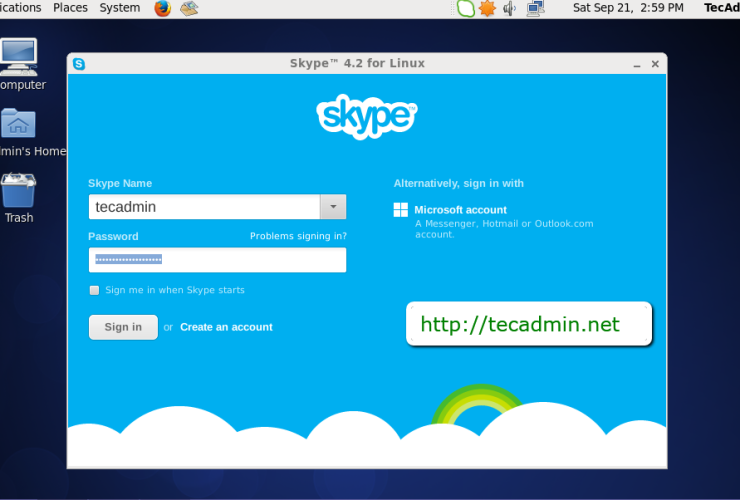Click the Problems signing in? link
The height and width of the screenshot is (500, 740).
pos(298,237)
